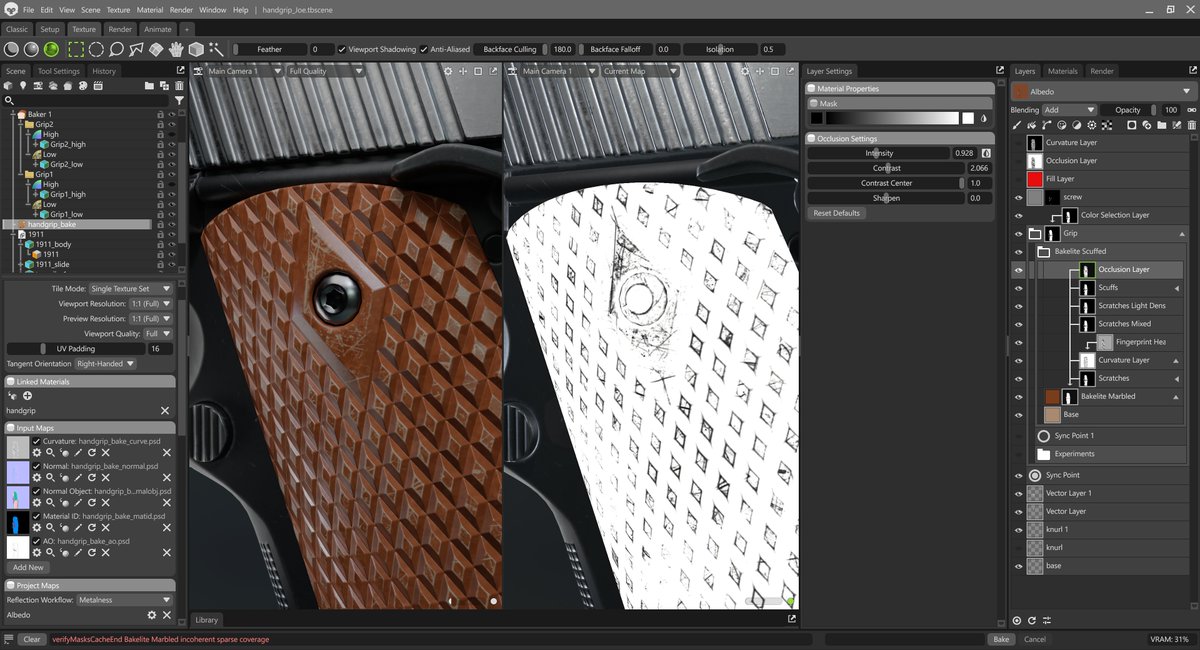Hide the screw layer
This screenshot has height=650, width=1200.
pos(1018,197)
